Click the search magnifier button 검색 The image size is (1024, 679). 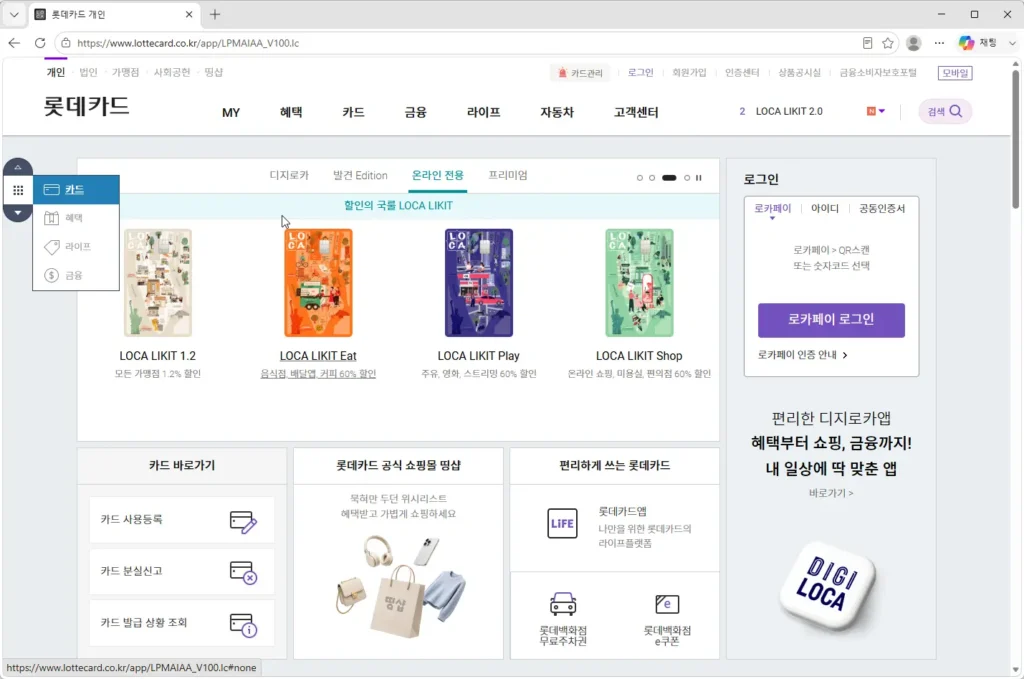[x=945, y=112]
